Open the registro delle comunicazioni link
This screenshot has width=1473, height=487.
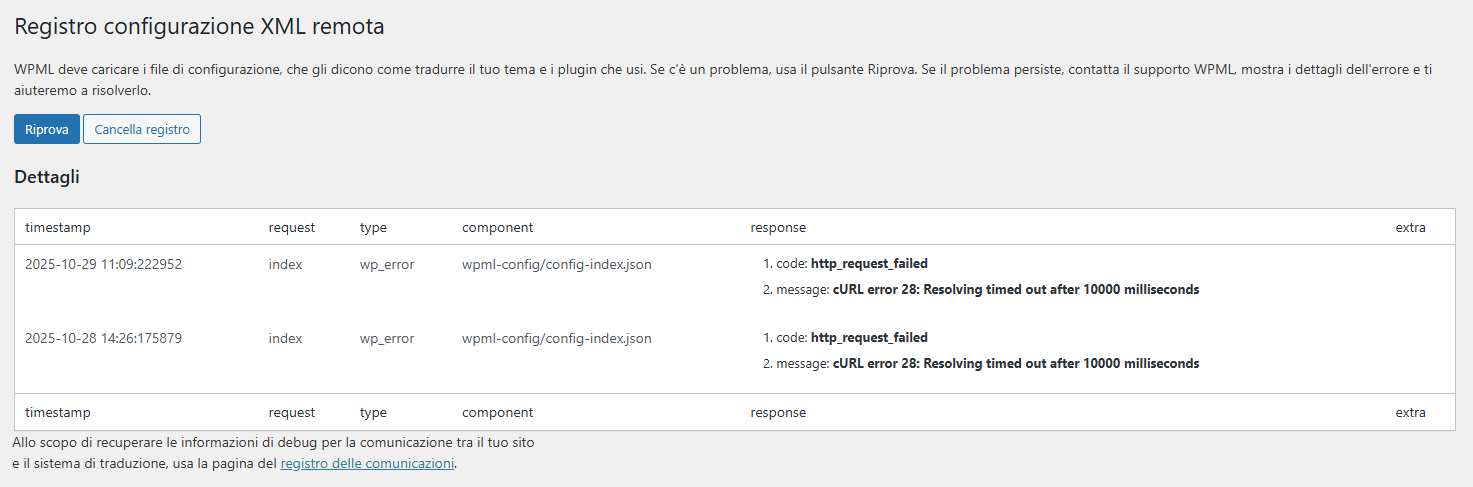coord(367,463)
